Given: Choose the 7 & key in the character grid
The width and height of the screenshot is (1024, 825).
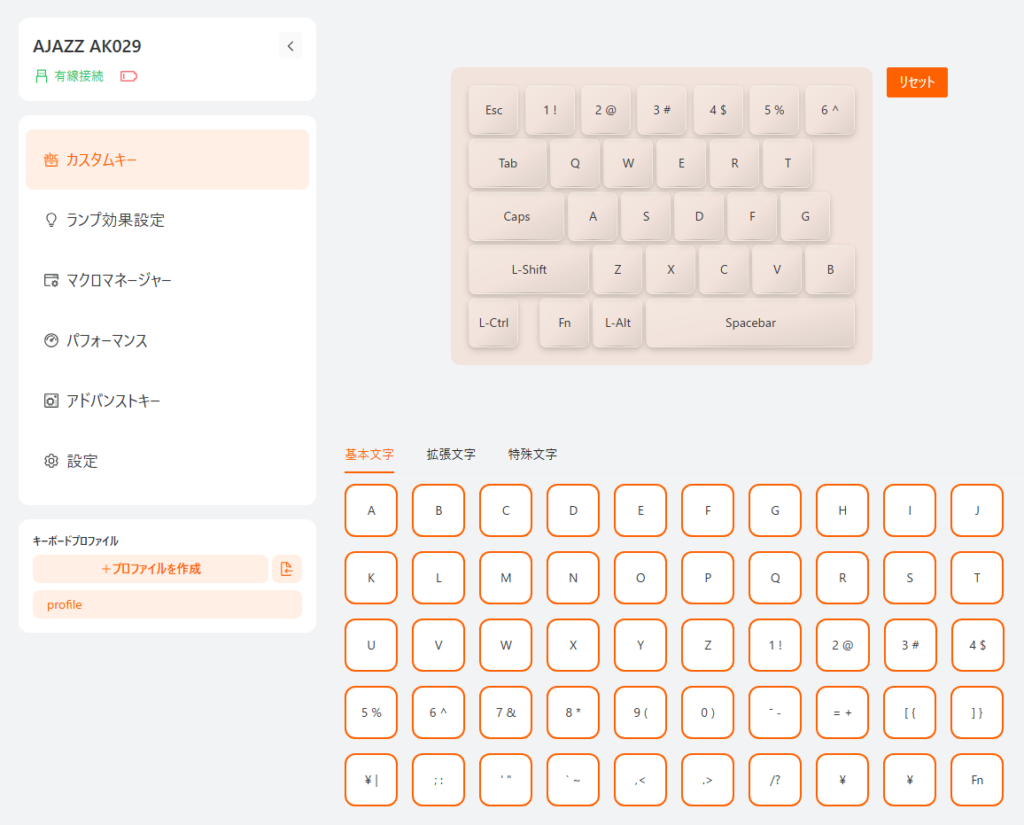Looking at the screenshot, I should (505, 712).
